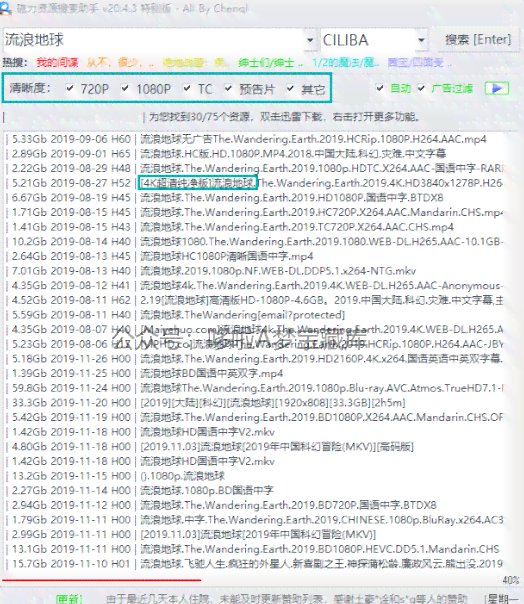Expand the CILIBA source dropdown
The height and width of the screenshot is (604, 524).
pyautogui.click(x=422, y=40)
